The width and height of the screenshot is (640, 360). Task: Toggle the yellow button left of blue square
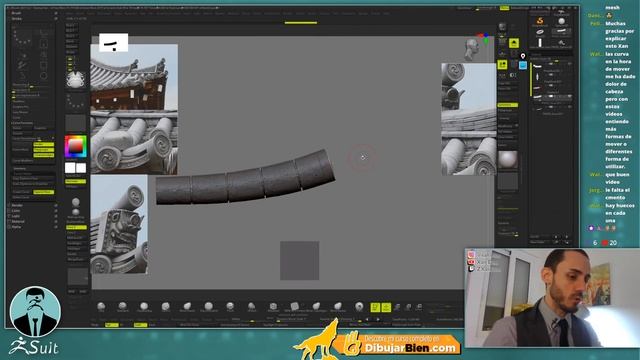coord(502,64)
